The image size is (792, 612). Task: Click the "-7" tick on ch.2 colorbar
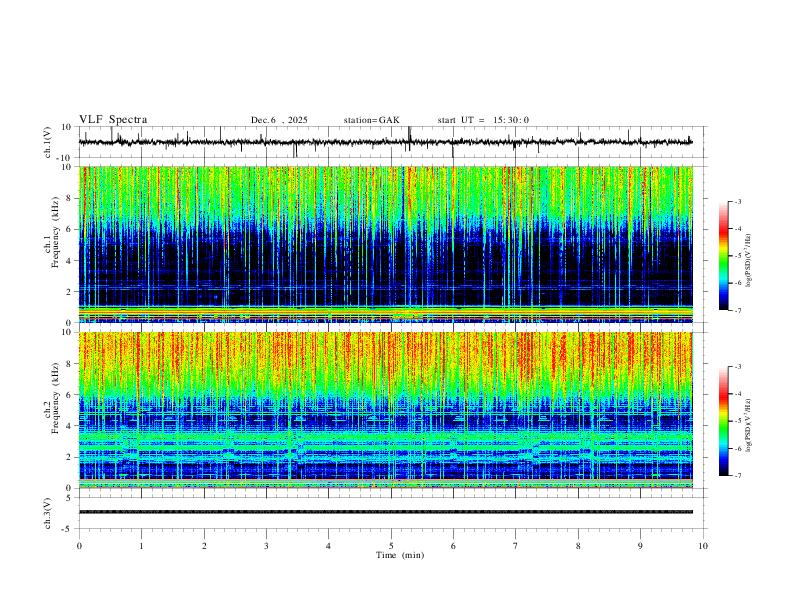click(737, 475)
